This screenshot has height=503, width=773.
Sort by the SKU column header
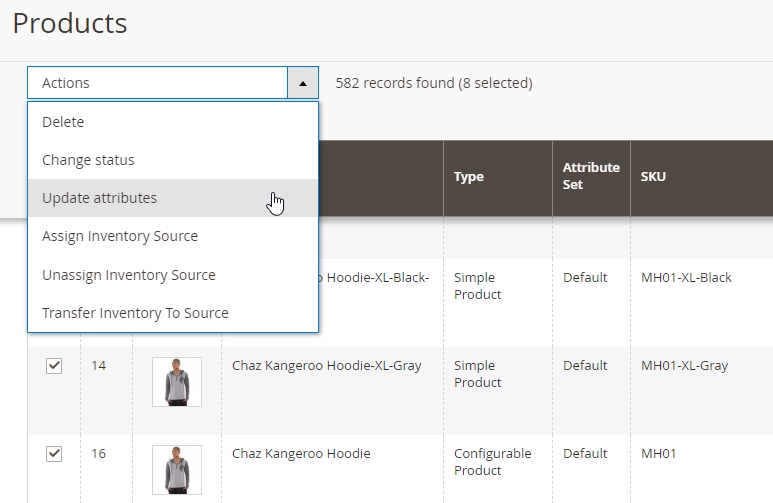click(702, 177)
